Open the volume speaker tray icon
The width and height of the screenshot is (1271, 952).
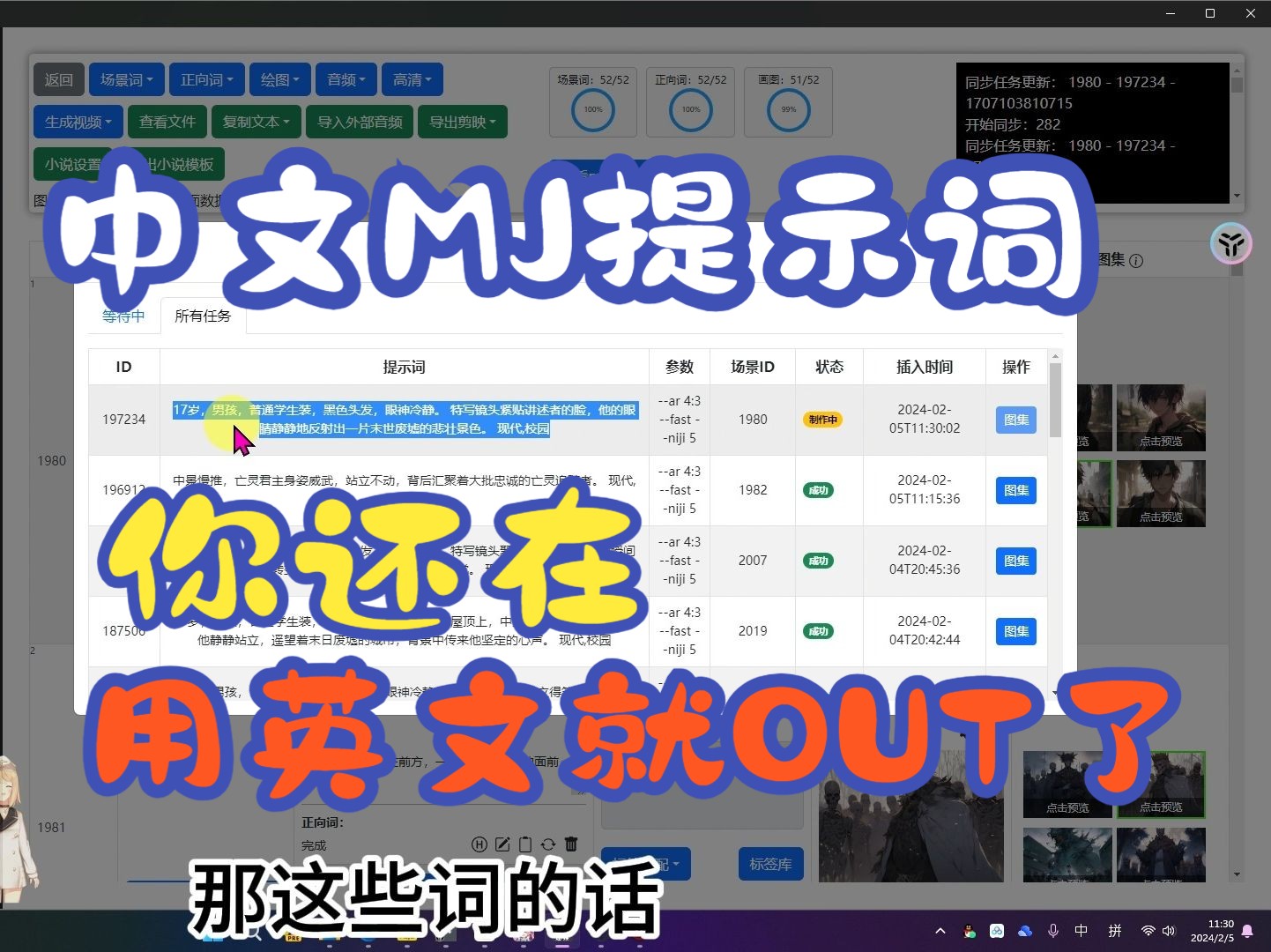click(x=1169, y=931)
